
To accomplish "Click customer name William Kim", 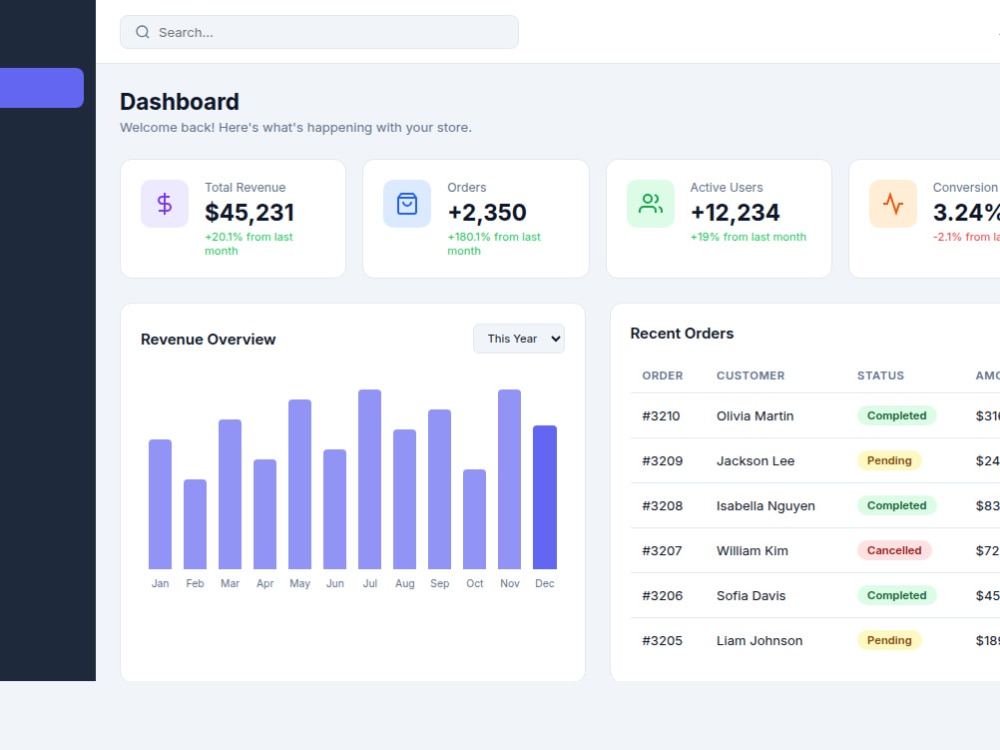I will (x=752, y=550).
